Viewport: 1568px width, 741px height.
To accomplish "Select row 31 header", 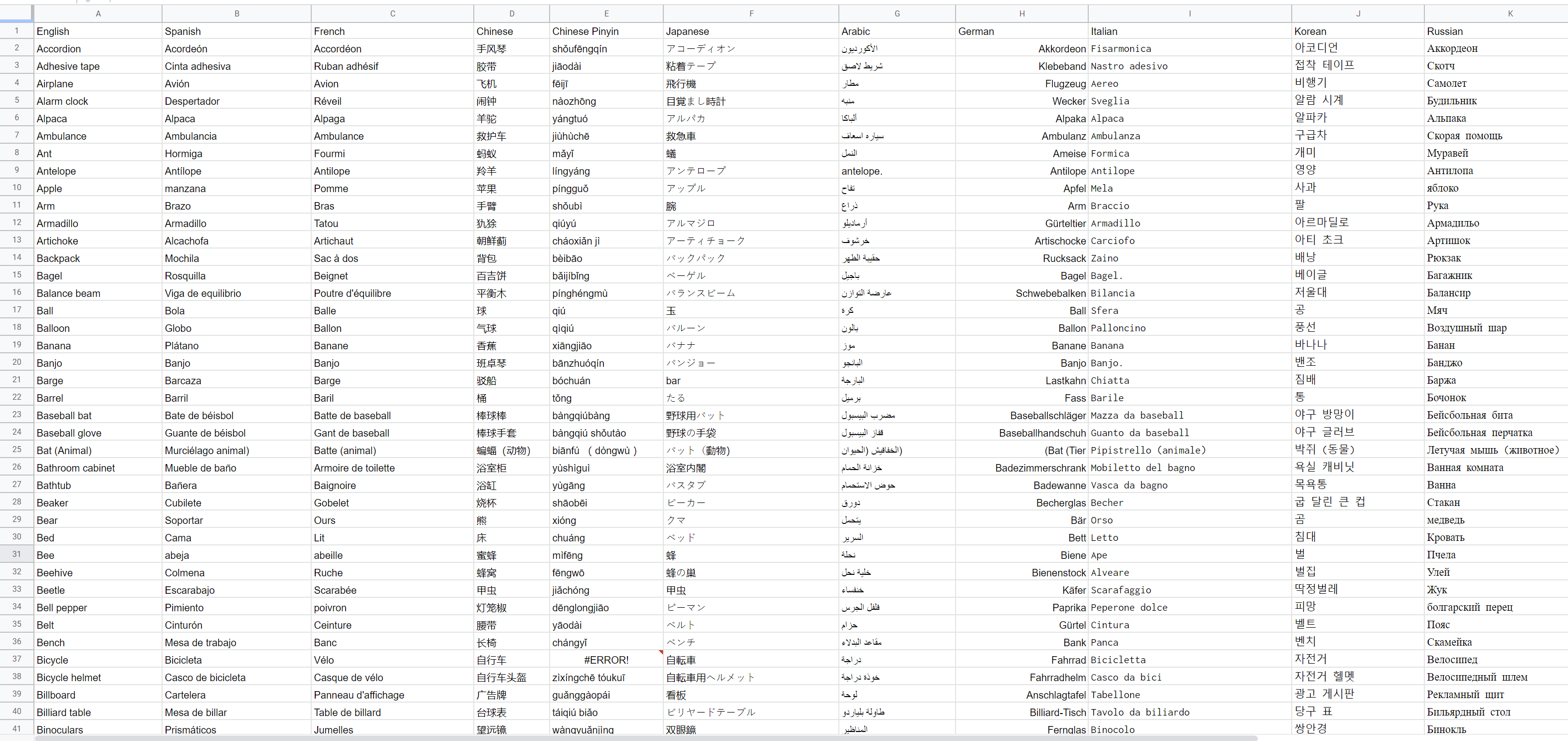I will [x=16, y=554].
